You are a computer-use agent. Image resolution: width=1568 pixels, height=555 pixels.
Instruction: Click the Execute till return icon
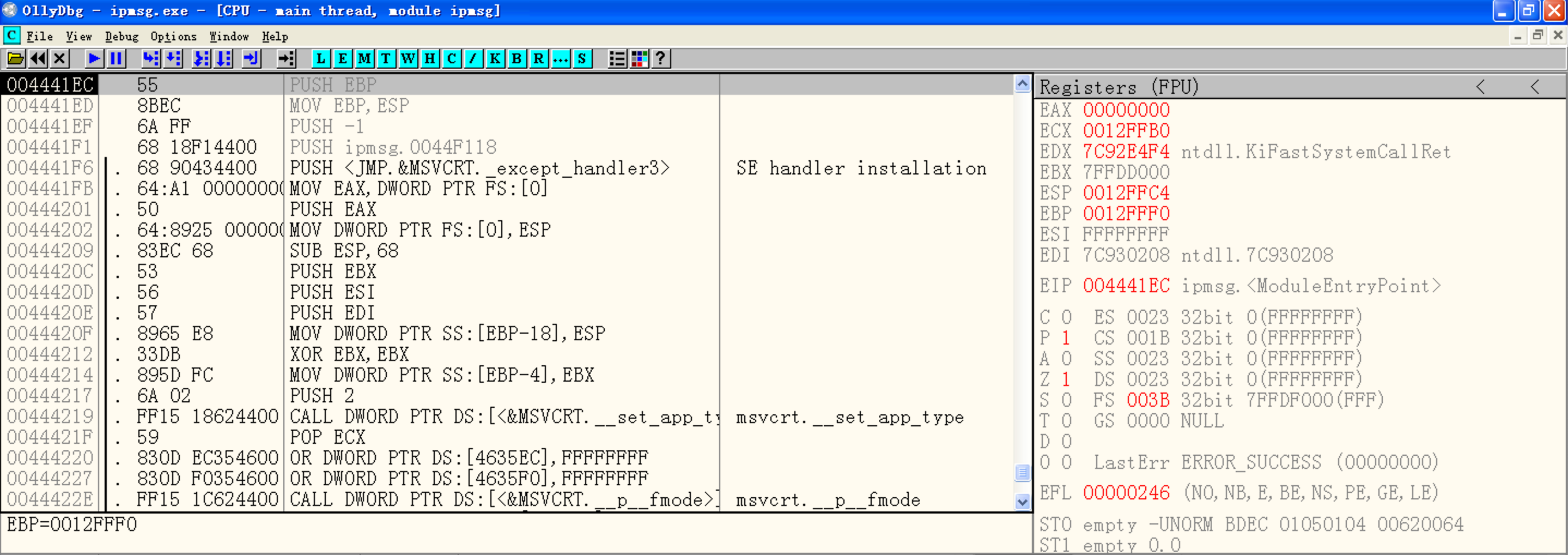251,58
